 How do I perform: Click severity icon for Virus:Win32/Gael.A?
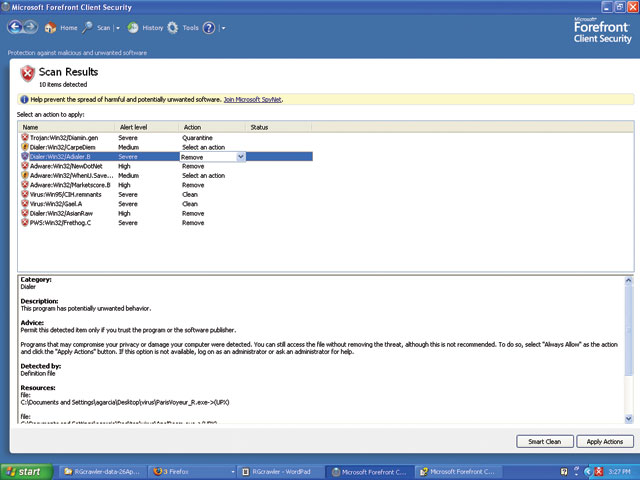[x=25, y=204]
